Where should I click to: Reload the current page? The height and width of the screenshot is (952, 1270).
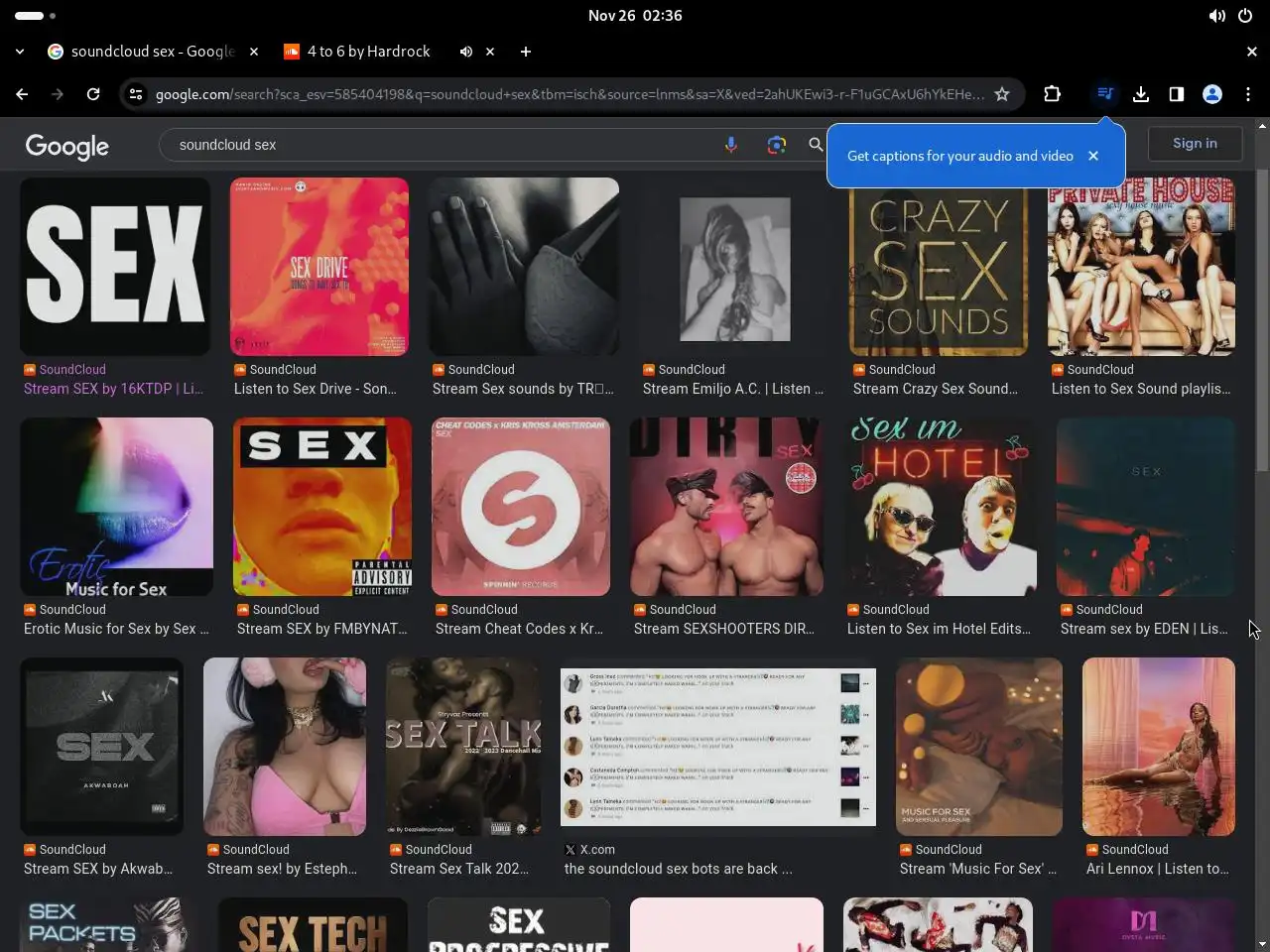tap(93, 94)
